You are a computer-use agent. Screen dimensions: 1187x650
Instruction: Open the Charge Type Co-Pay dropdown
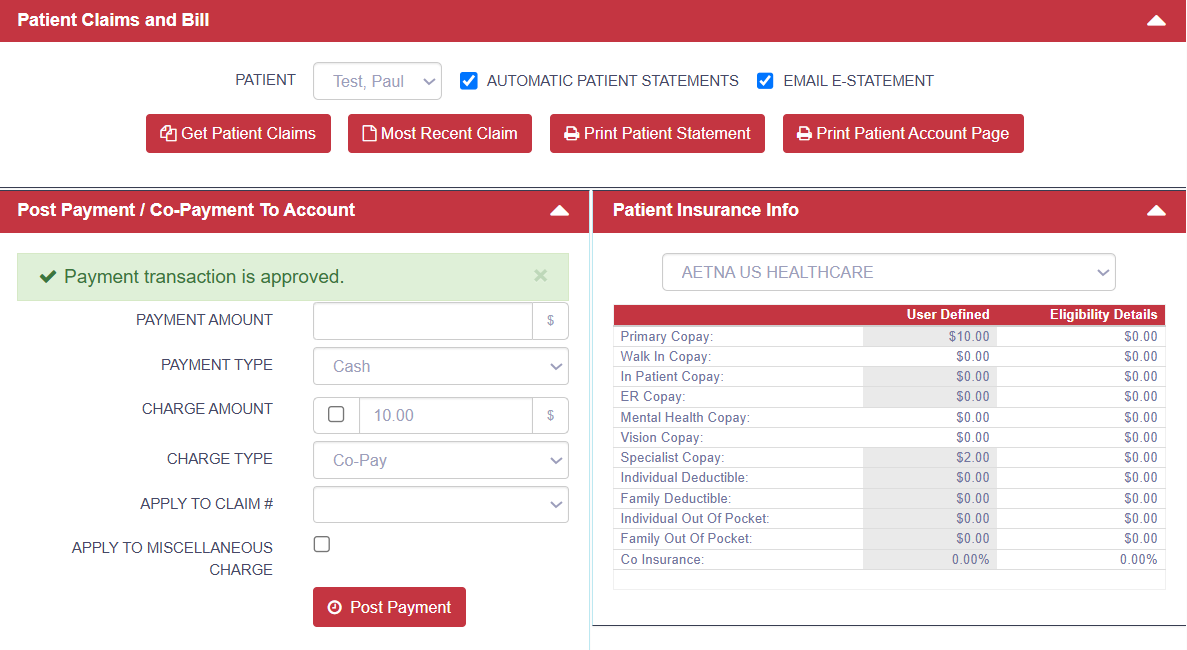coord(440,460)
